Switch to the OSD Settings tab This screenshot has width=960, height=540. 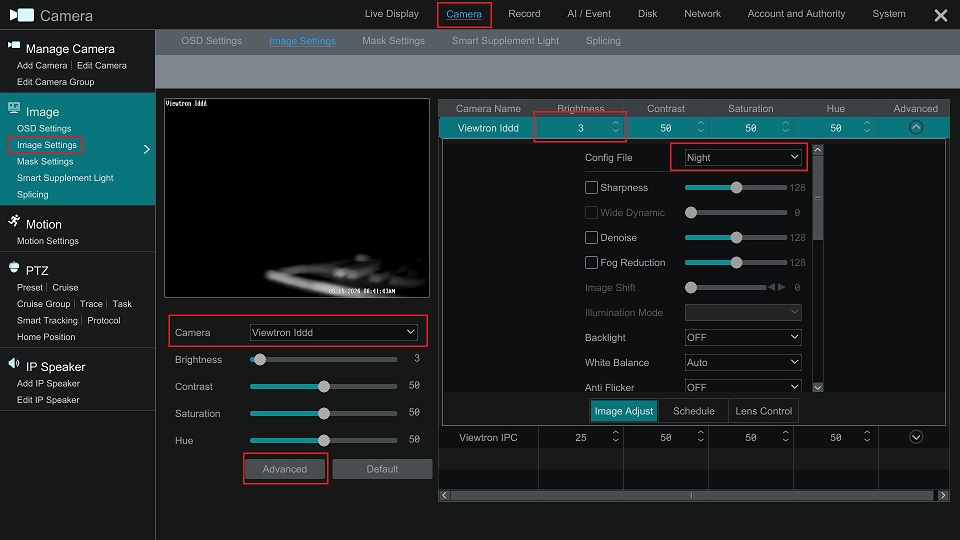211,40
